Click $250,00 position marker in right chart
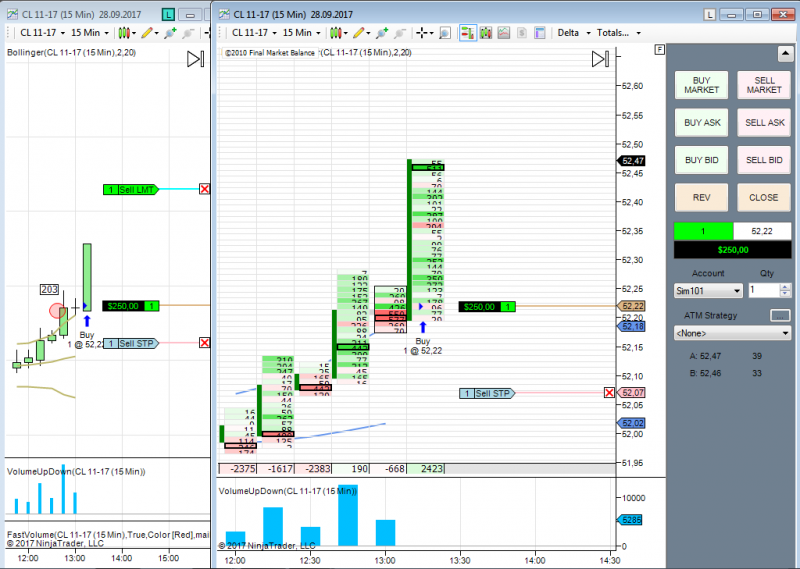 pyautogui.click(x=487, y=307)
